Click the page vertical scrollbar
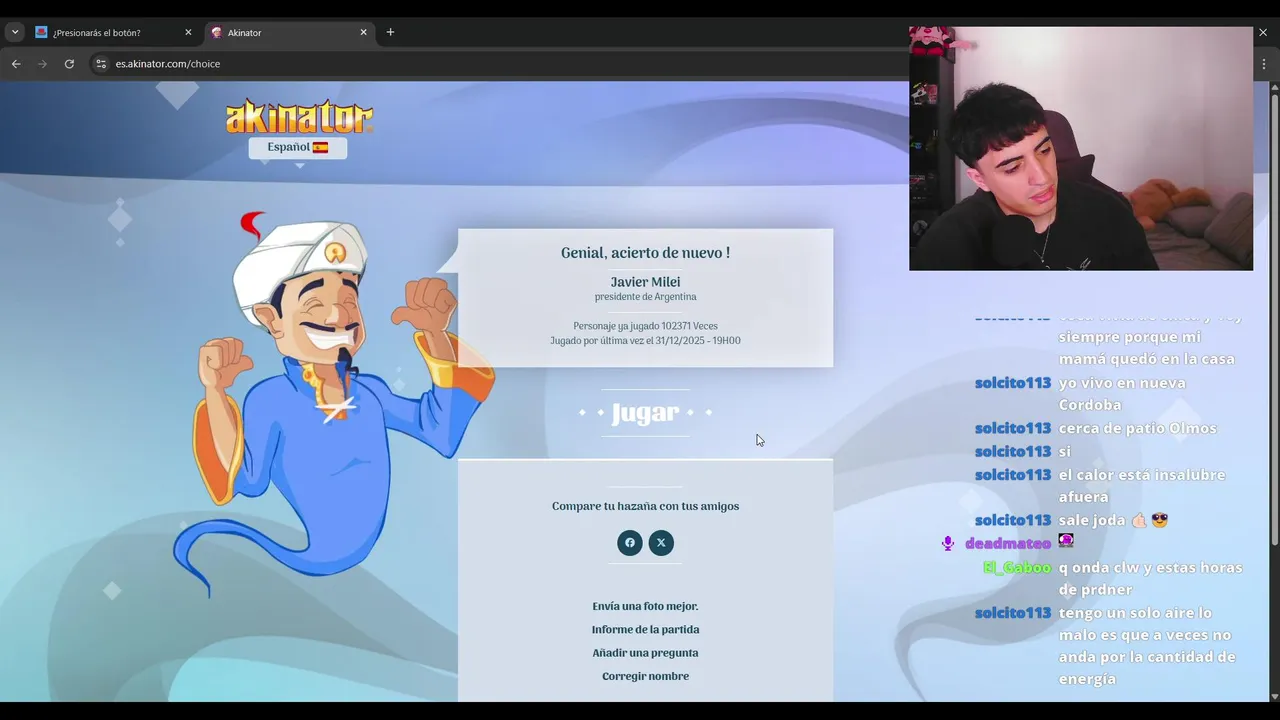Screen dimensions: 1280x720 [1274, 320]
